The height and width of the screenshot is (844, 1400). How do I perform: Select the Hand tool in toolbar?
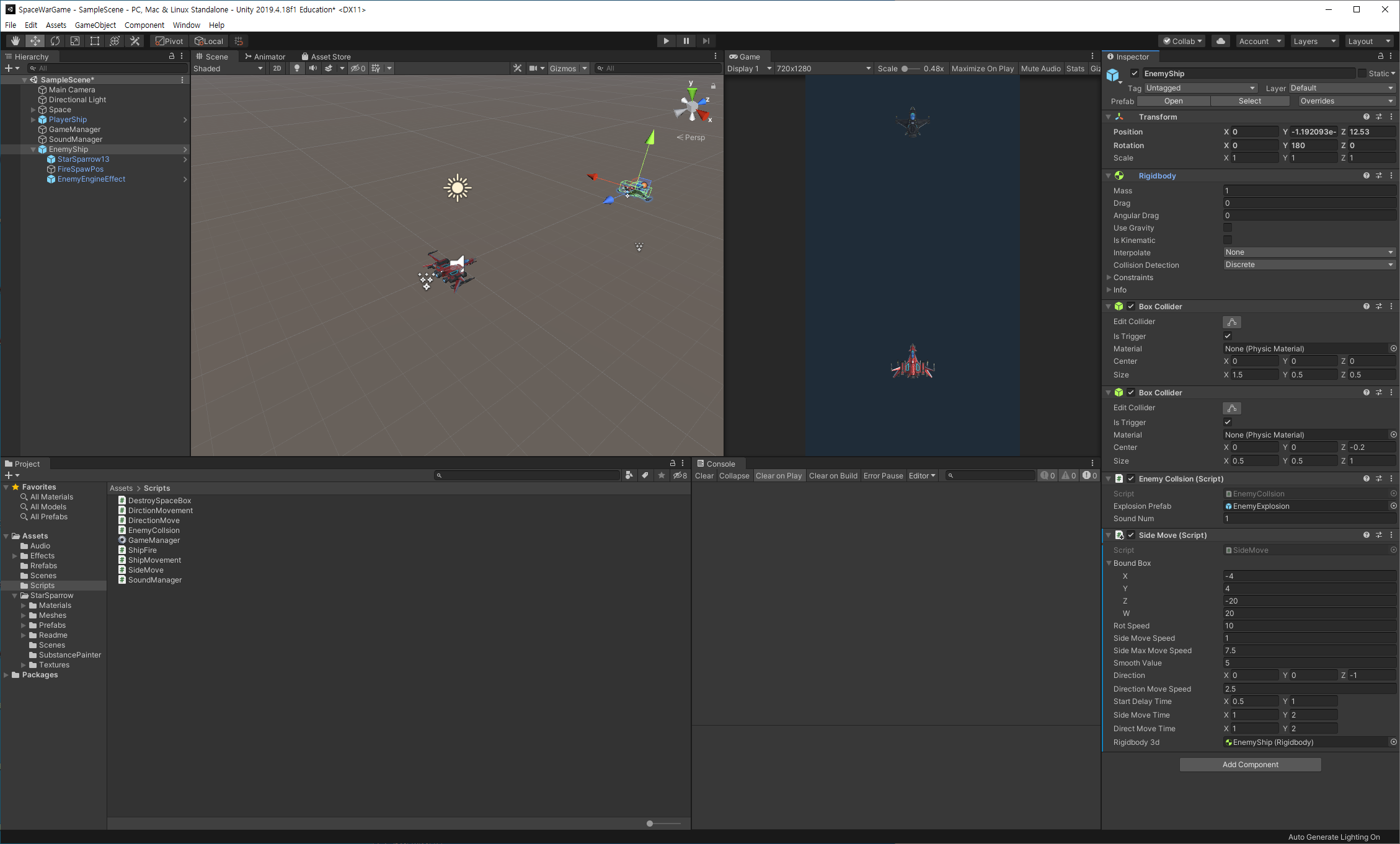click(x=16, y=41)
